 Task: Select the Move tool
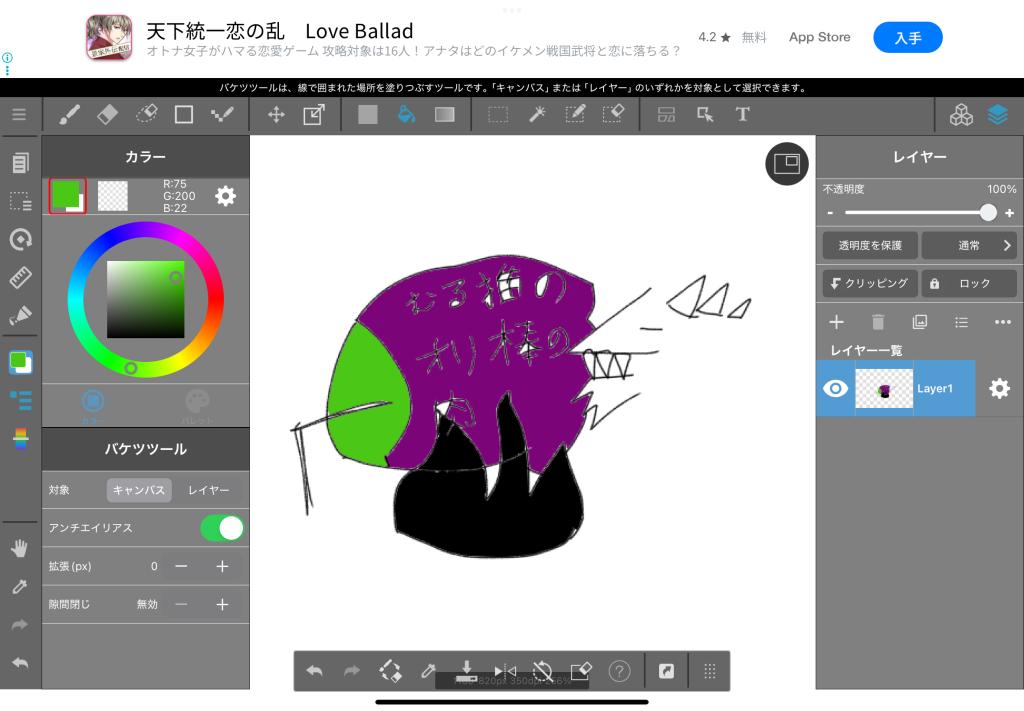point(276,115)
